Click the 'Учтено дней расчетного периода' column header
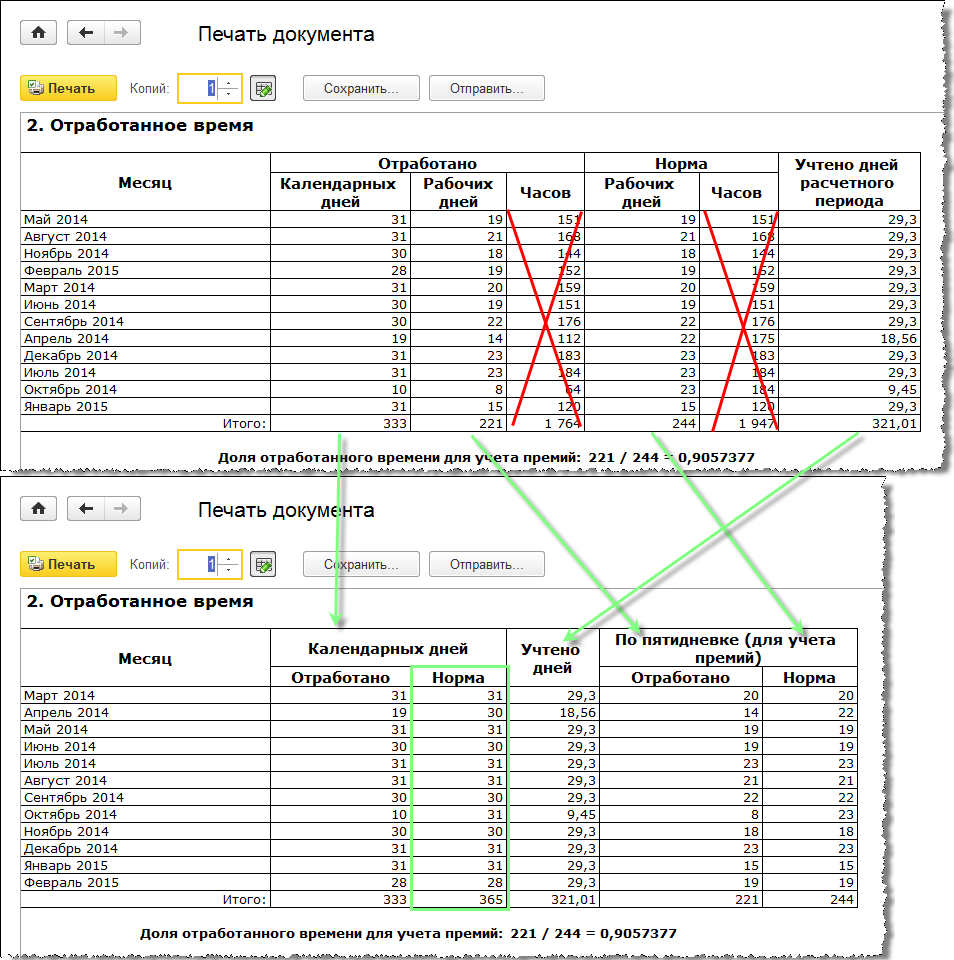Screen dimensions: 954x960 848,182
